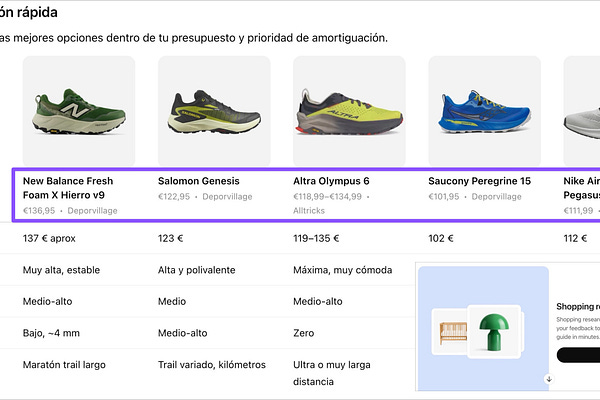Select the 'Medio-alto' cell in New Balance column
Screen dimensions: 600x400
(47, 301)
